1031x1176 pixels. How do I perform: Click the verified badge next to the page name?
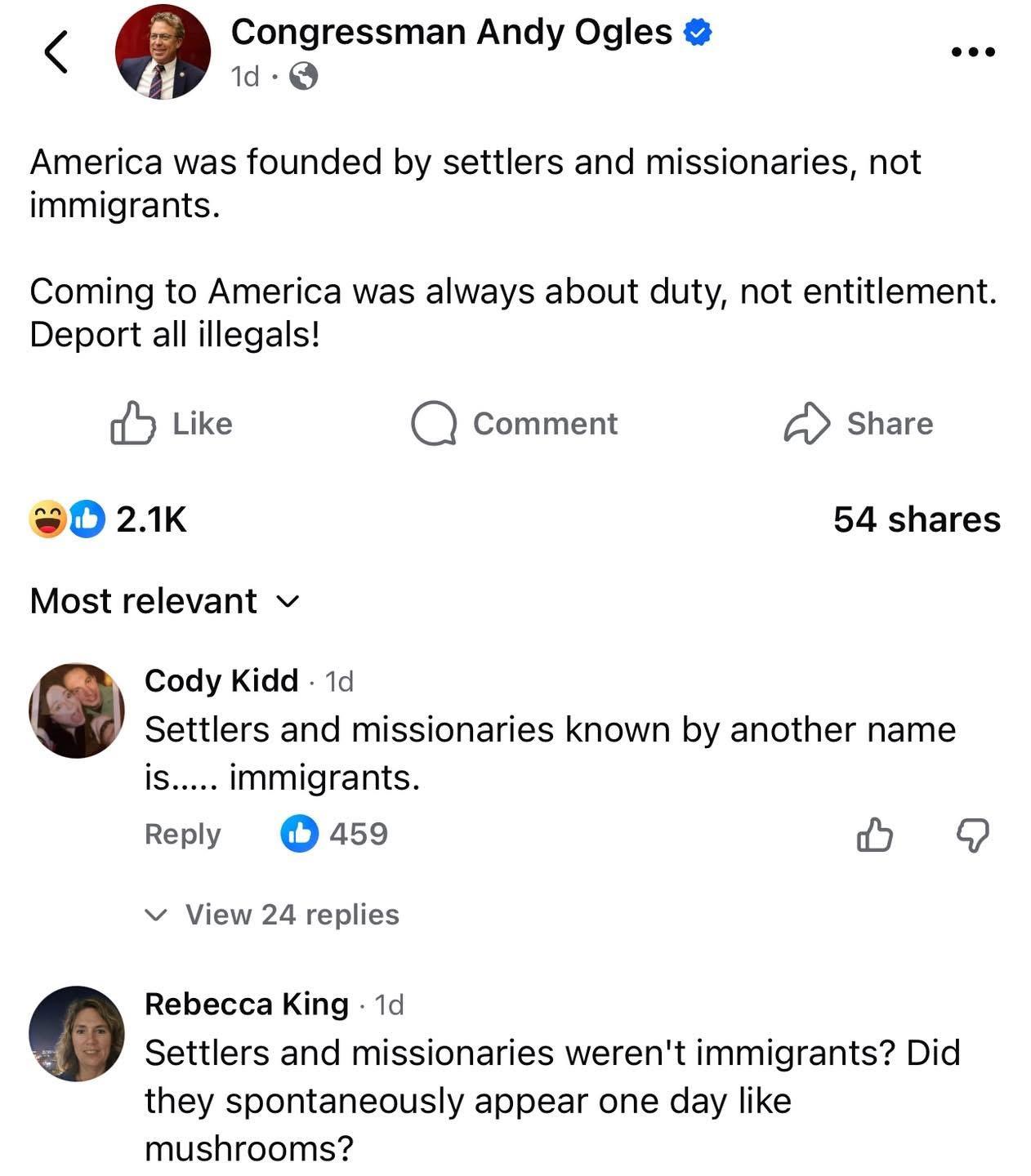(697, 33)
